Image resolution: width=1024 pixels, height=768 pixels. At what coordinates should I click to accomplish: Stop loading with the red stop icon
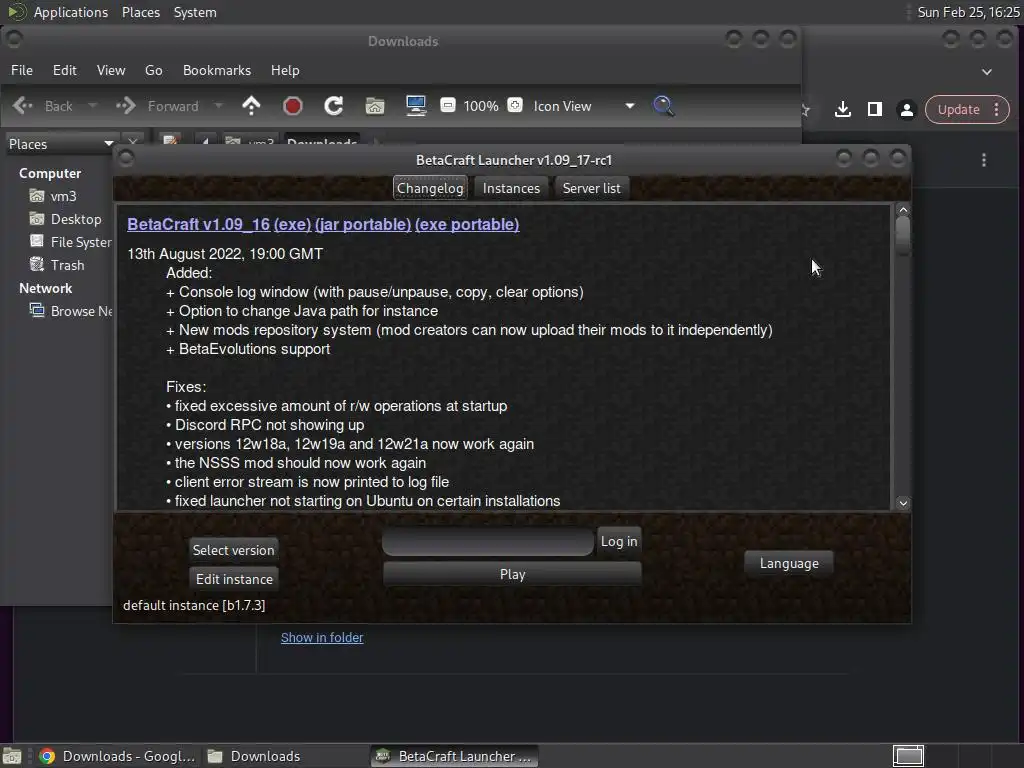tap(293, 106)
